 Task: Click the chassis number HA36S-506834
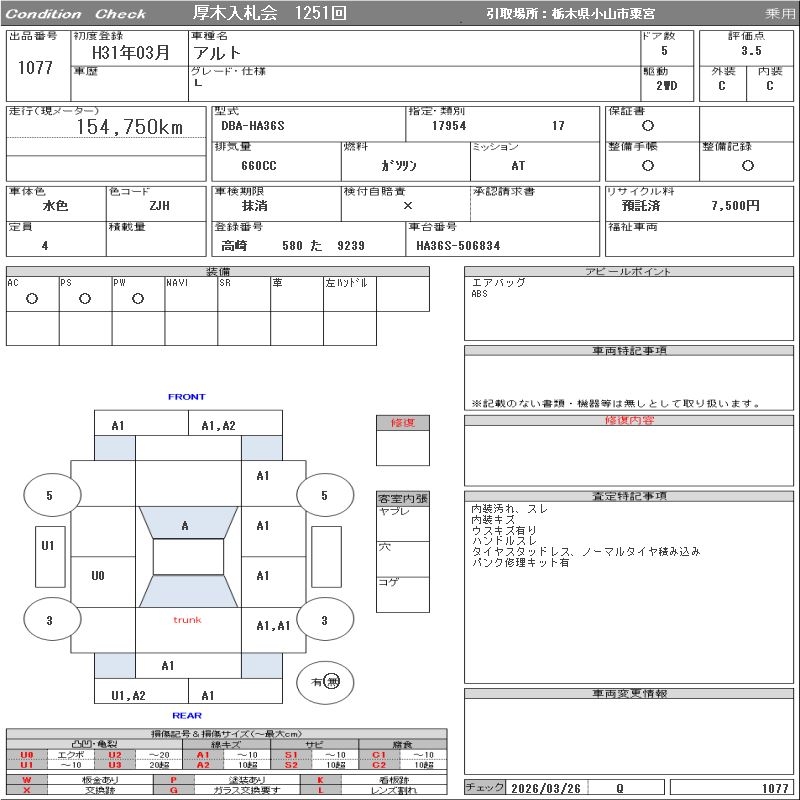click(x=458, y=246)
